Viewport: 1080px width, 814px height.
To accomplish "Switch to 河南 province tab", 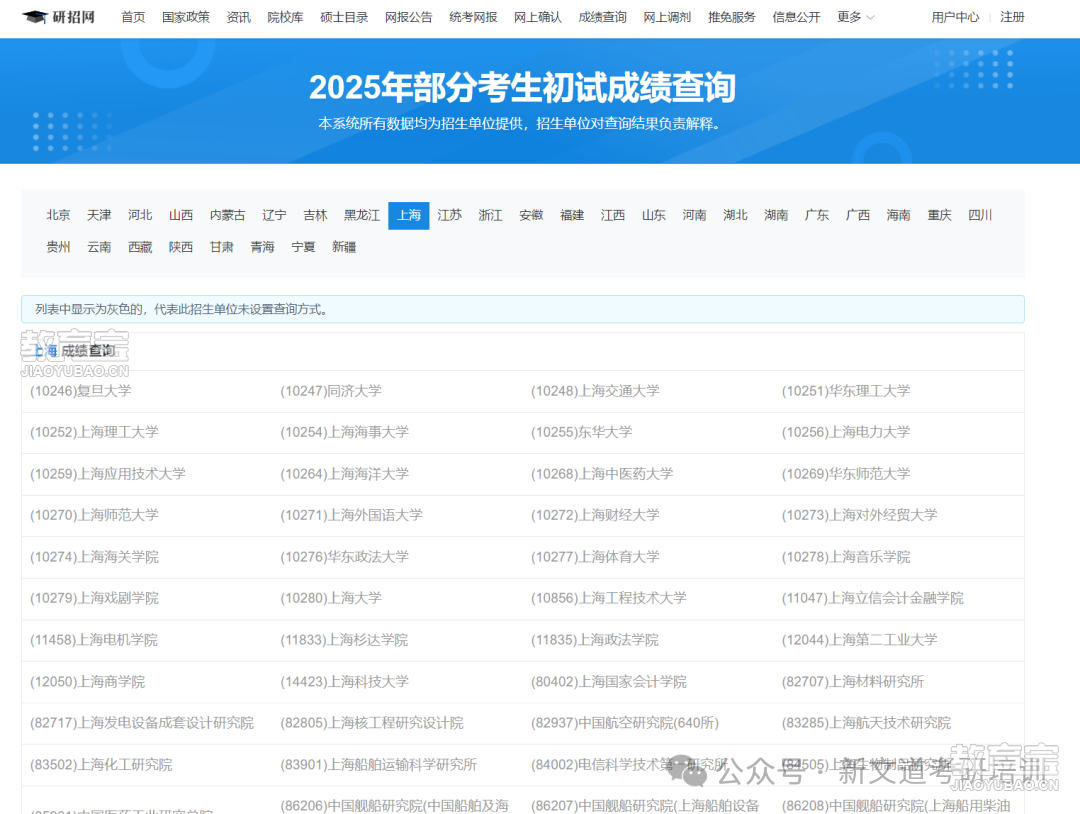I will click(x=694, y=215).
